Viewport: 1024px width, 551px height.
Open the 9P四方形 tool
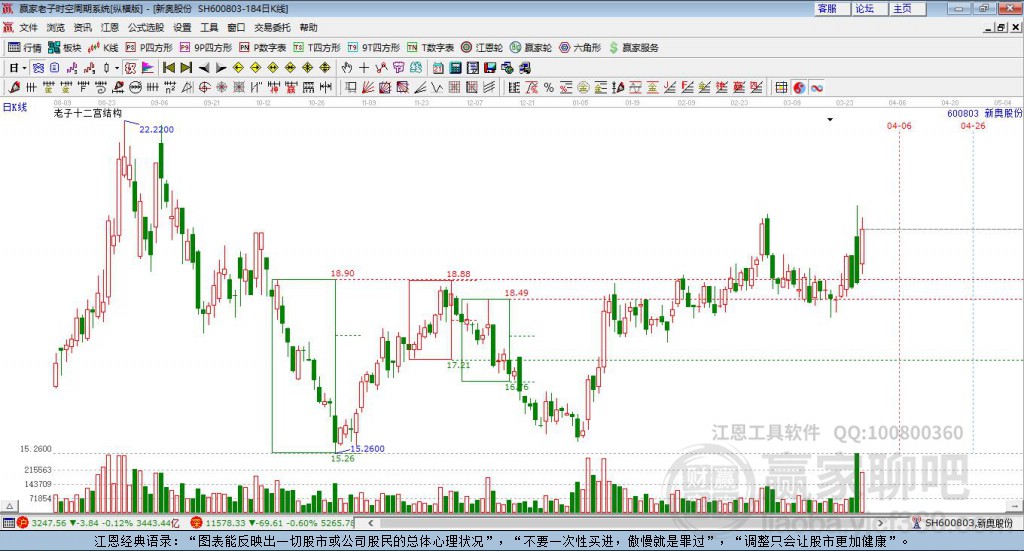206,48
